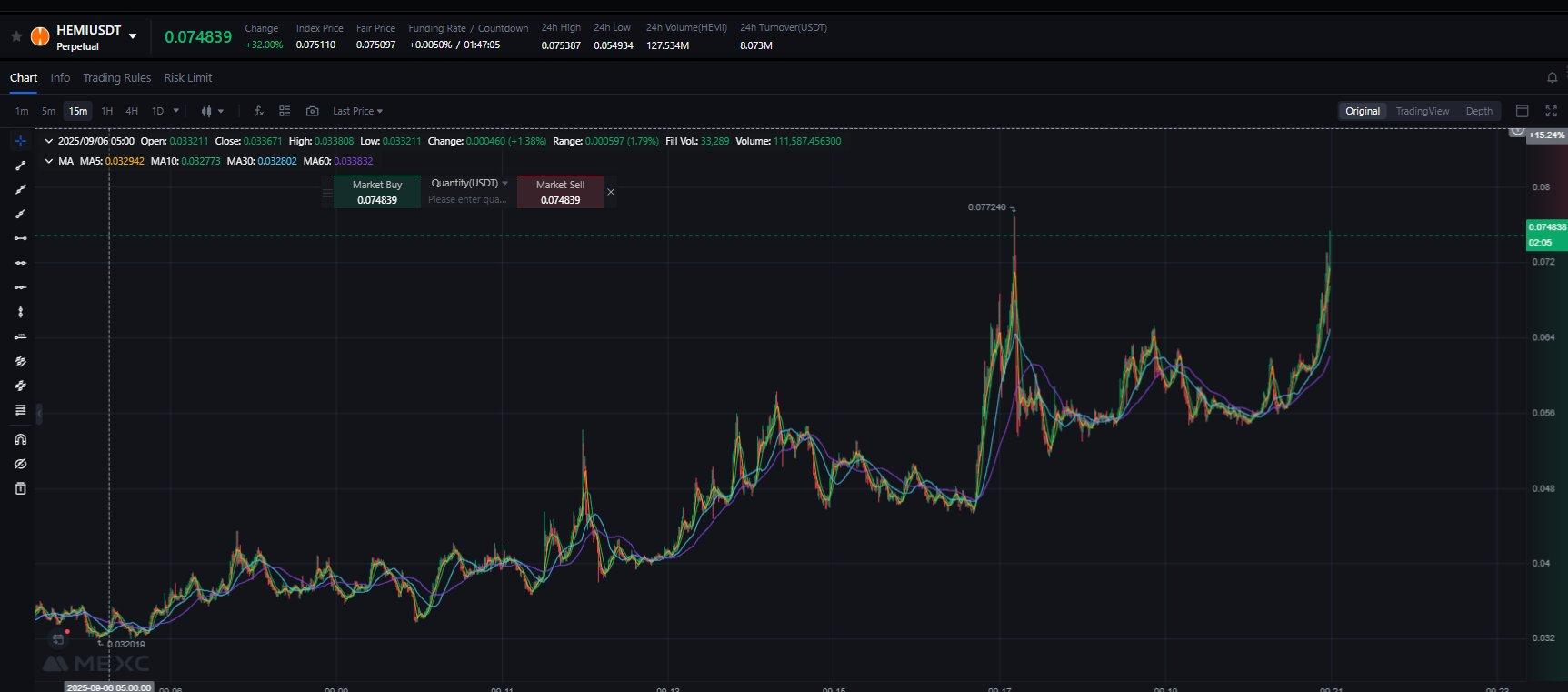This screenshot has height=692, width=1568.
Task: Switch chart to Depth view
Action: pos(1478,111)
